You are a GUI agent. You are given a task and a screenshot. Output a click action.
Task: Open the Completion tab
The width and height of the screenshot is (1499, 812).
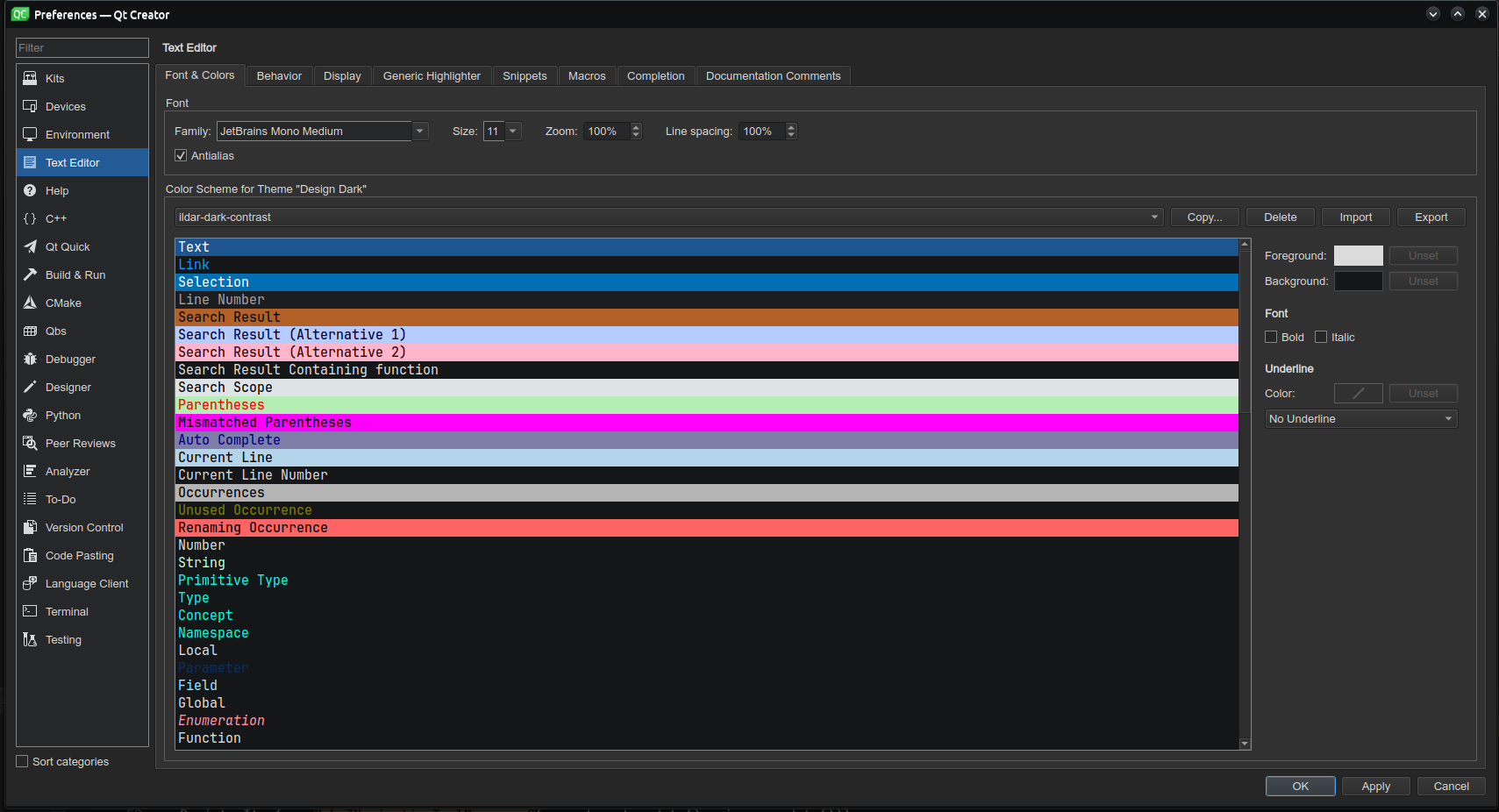pyautogui.click(x=655, y=76)
